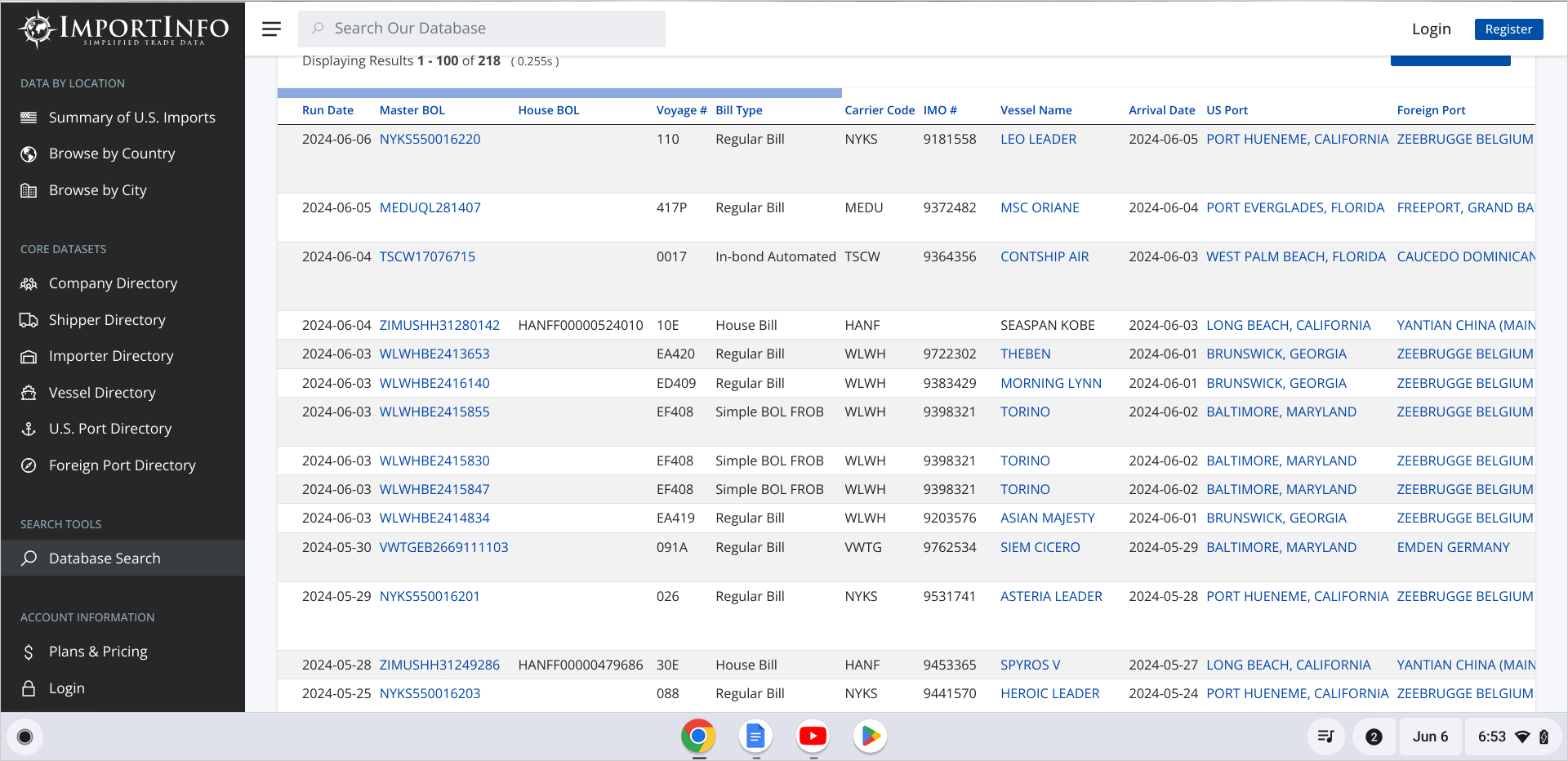Open master BOL NYKS550016220
Viewport: 1568px width, 761px height.
(430, 139)
